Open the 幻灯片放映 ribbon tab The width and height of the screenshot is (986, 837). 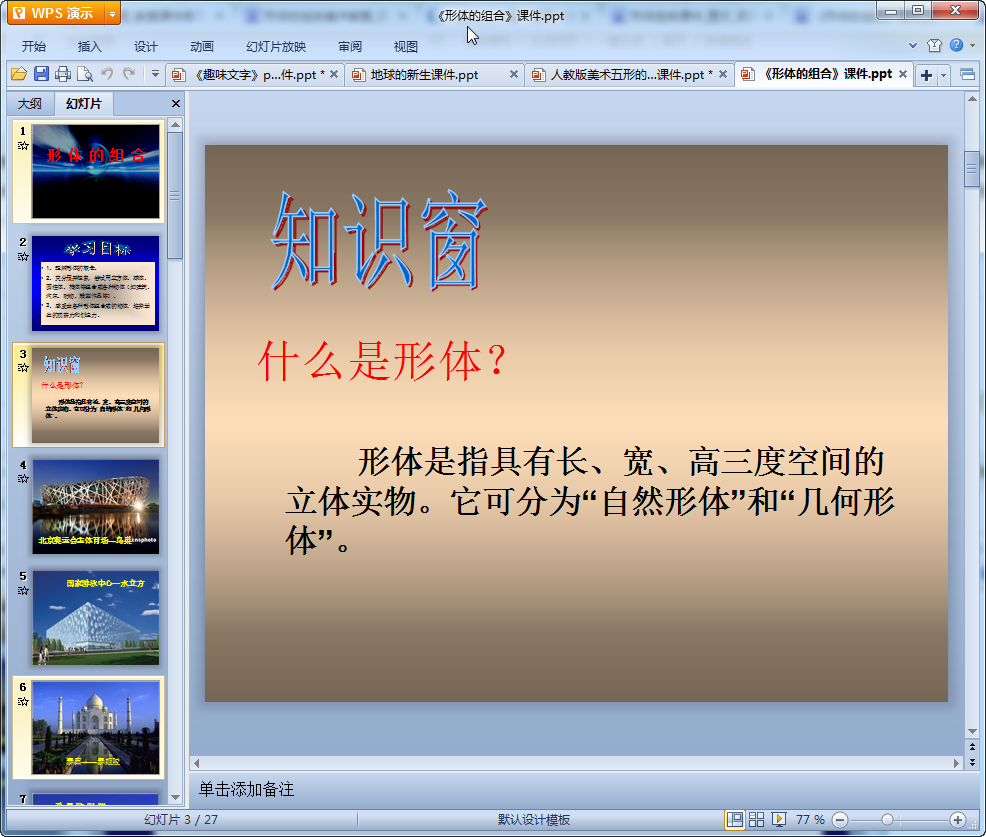pyautogui.click(x=276, y=47)
